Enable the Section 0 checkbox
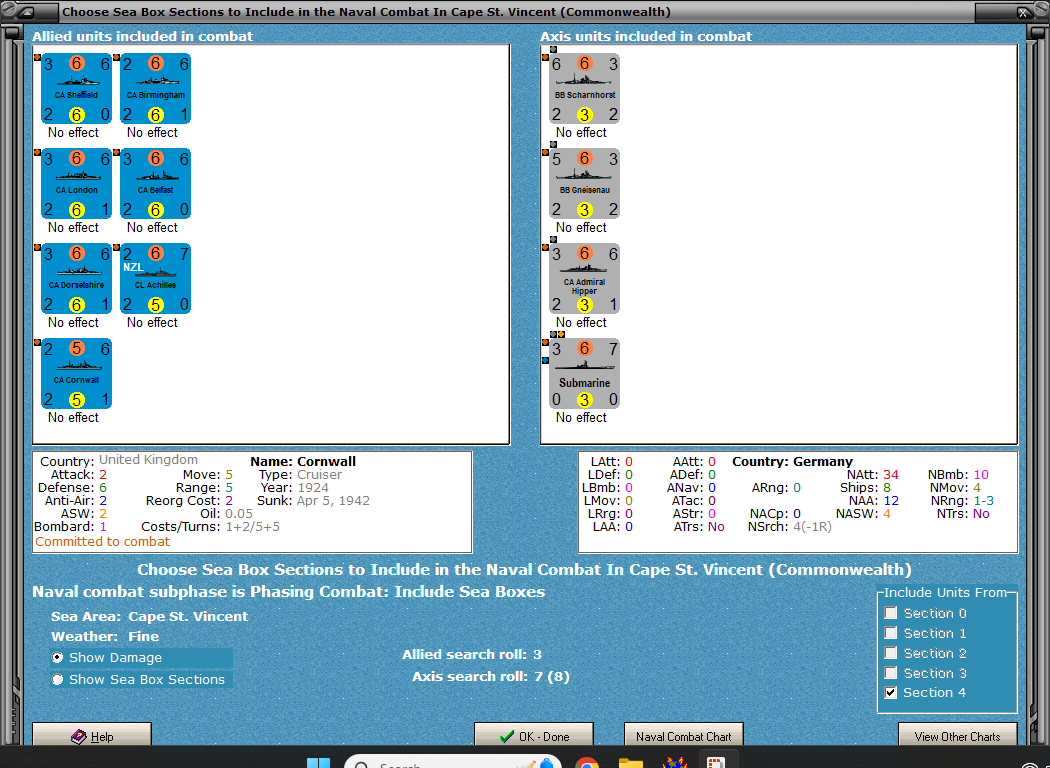Screen dimensions: 1050x768 (x=891, y=613)
